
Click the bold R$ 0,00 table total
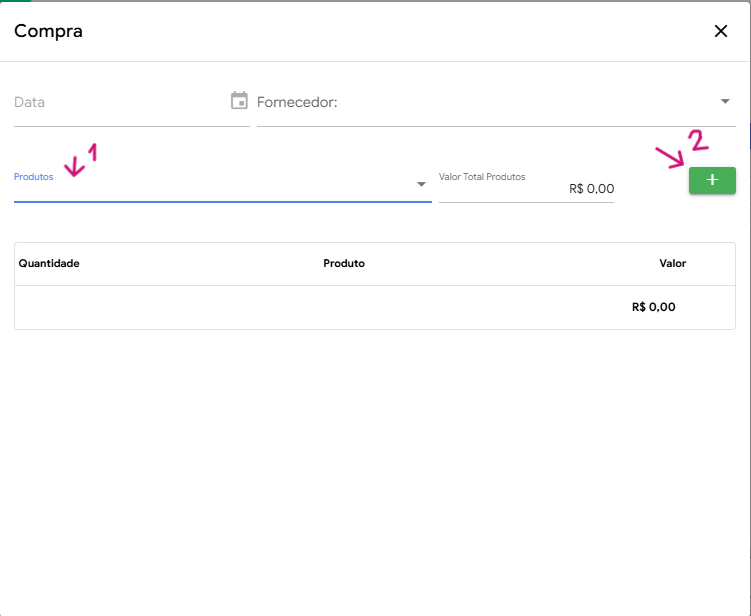[x=653, y=307]
